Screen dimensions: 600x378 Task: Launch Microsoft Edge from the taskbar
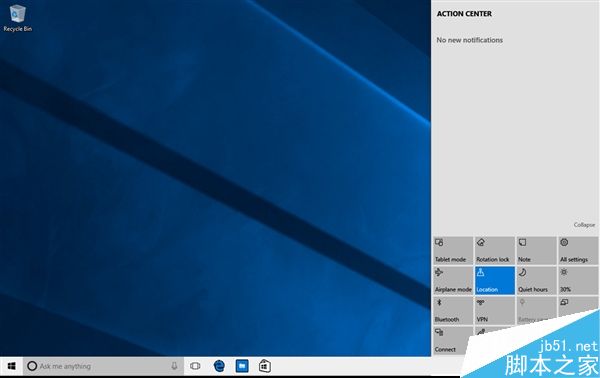pos(219,366)
